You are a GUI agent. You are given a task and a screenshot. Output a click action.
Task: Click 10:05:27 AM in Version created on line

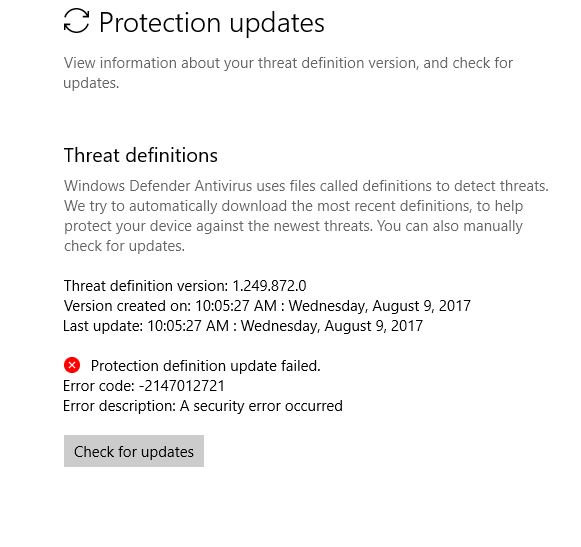pyautogui.click(x=236, y=306)
